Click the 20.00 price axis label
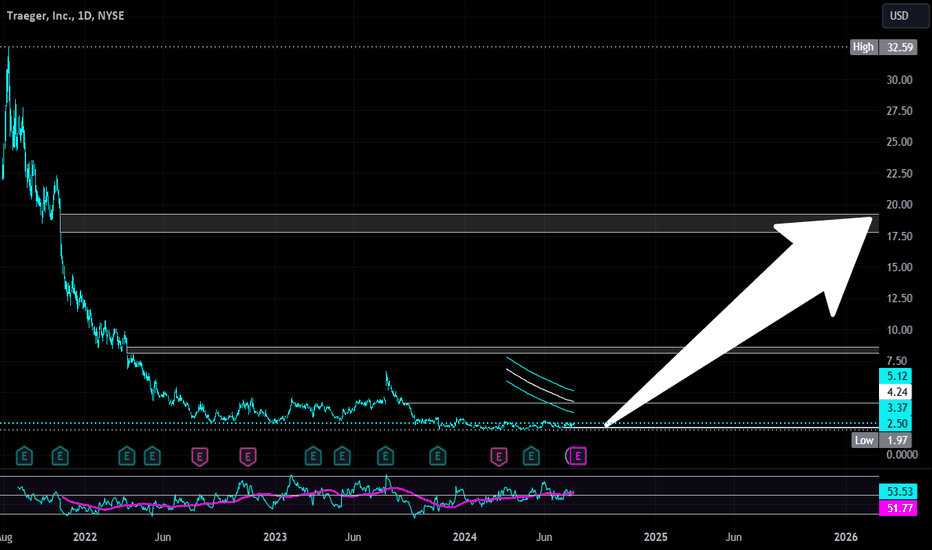The width and height of the screenshot is (932, 550). pyautogui.click(x=899, y=205)
